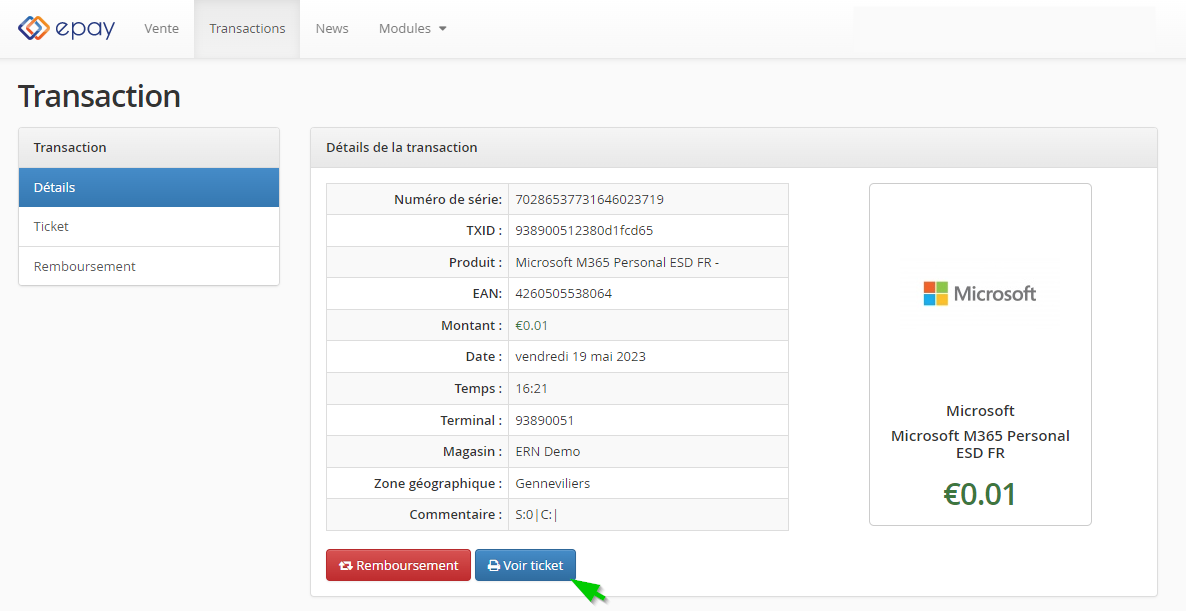Select the Terminal value 93890051
The image size is (1186, 611).
point(545,420)
